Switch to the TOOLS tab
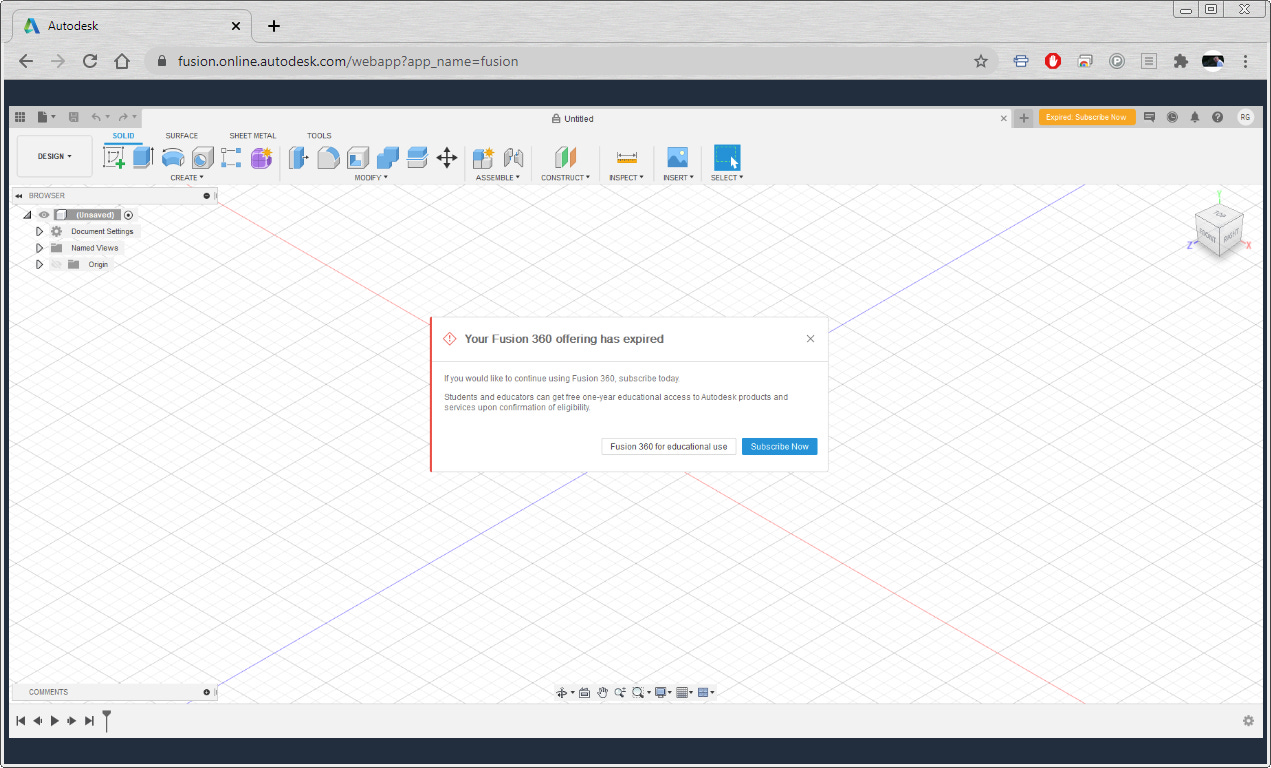1271x768 pixels. (x=319, y=136)
